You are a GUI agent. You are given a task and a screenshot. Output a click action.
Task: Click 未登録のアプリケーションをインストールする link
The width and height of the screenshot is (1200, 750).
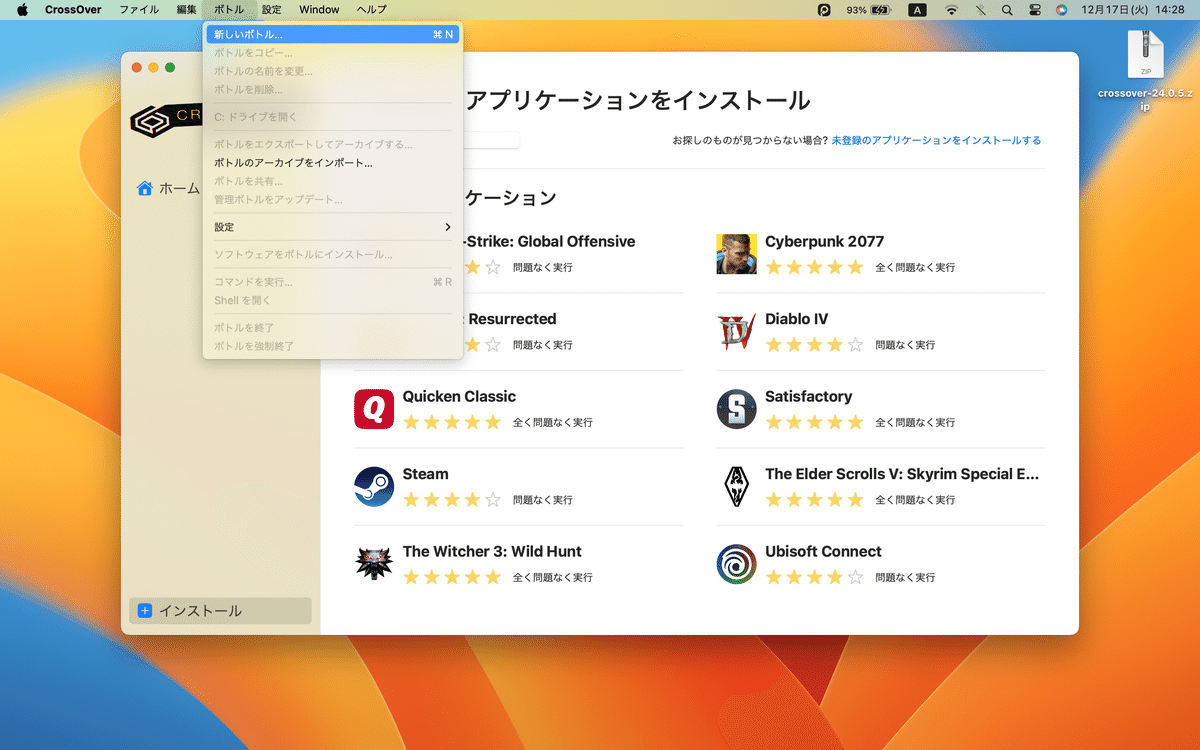[936, 141]
